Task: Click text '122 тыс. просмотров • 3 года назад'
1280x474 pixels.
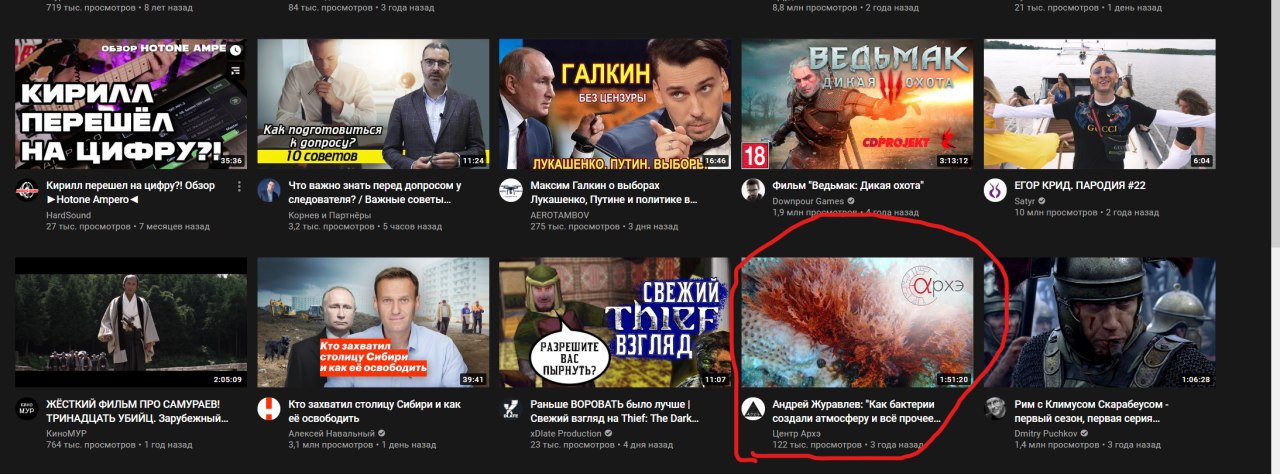Action: [x=848, y=445]
